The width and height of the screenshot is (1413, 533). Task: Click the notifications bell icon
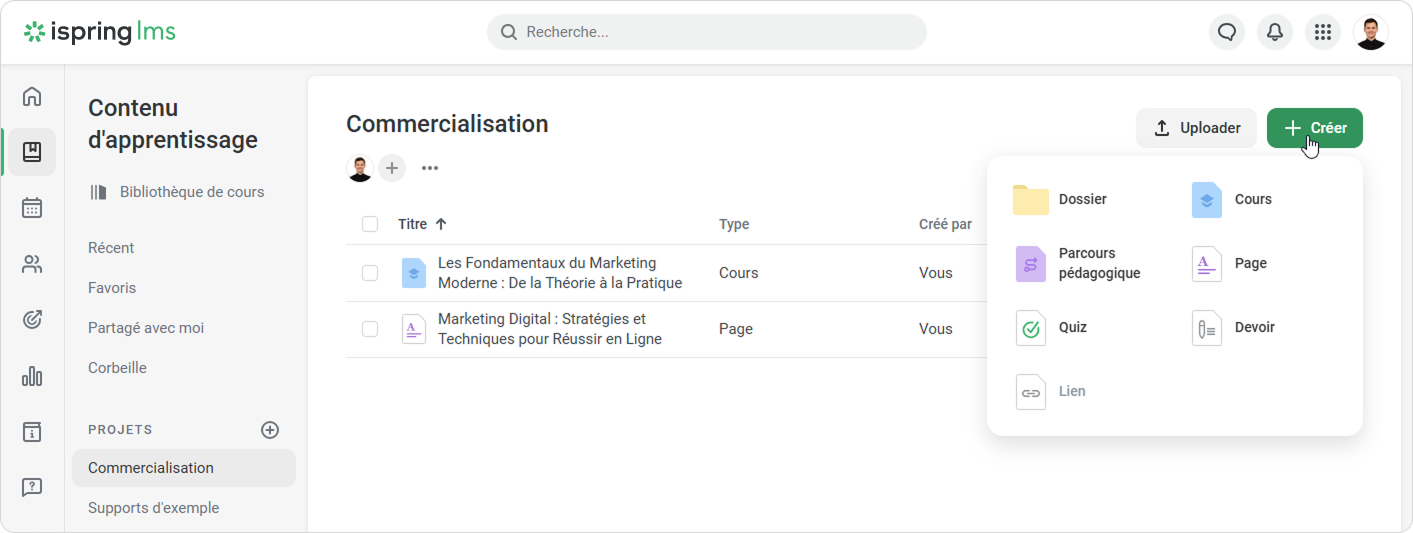1275,32
